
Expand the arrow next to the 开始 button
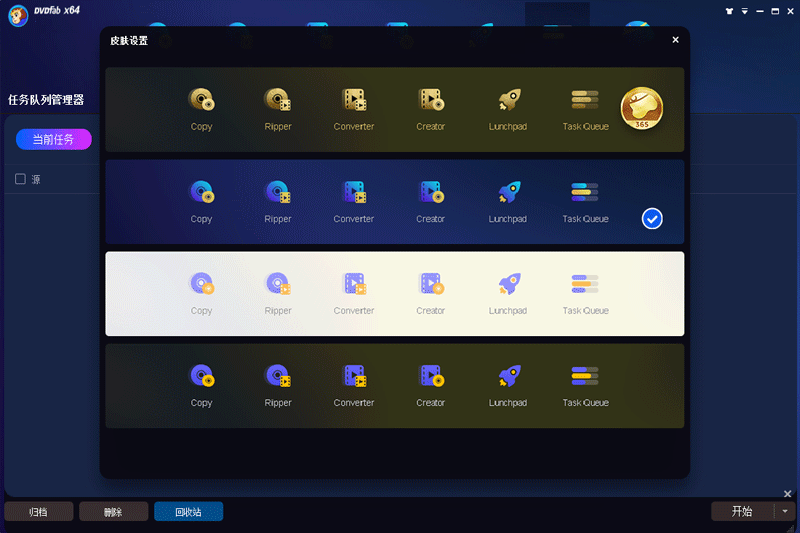pyautogui.click(x=785, y=511)
